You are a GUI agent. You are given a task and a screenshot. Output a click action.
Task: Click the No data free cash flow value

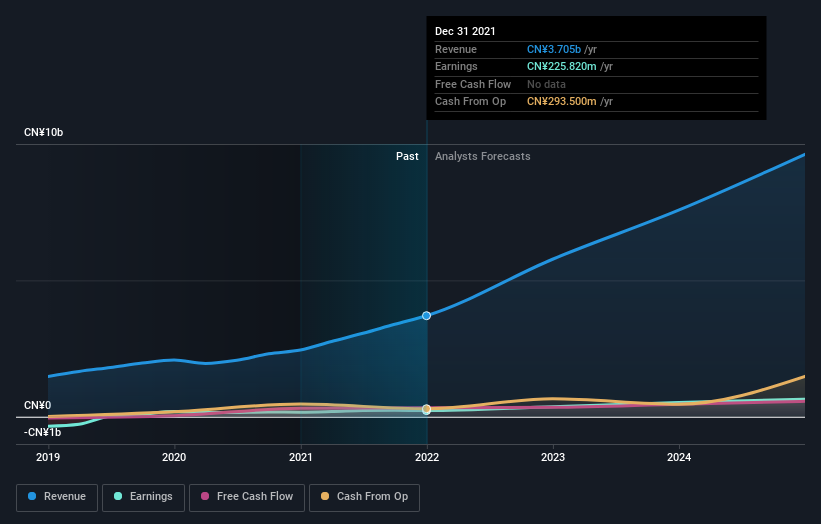546,84
